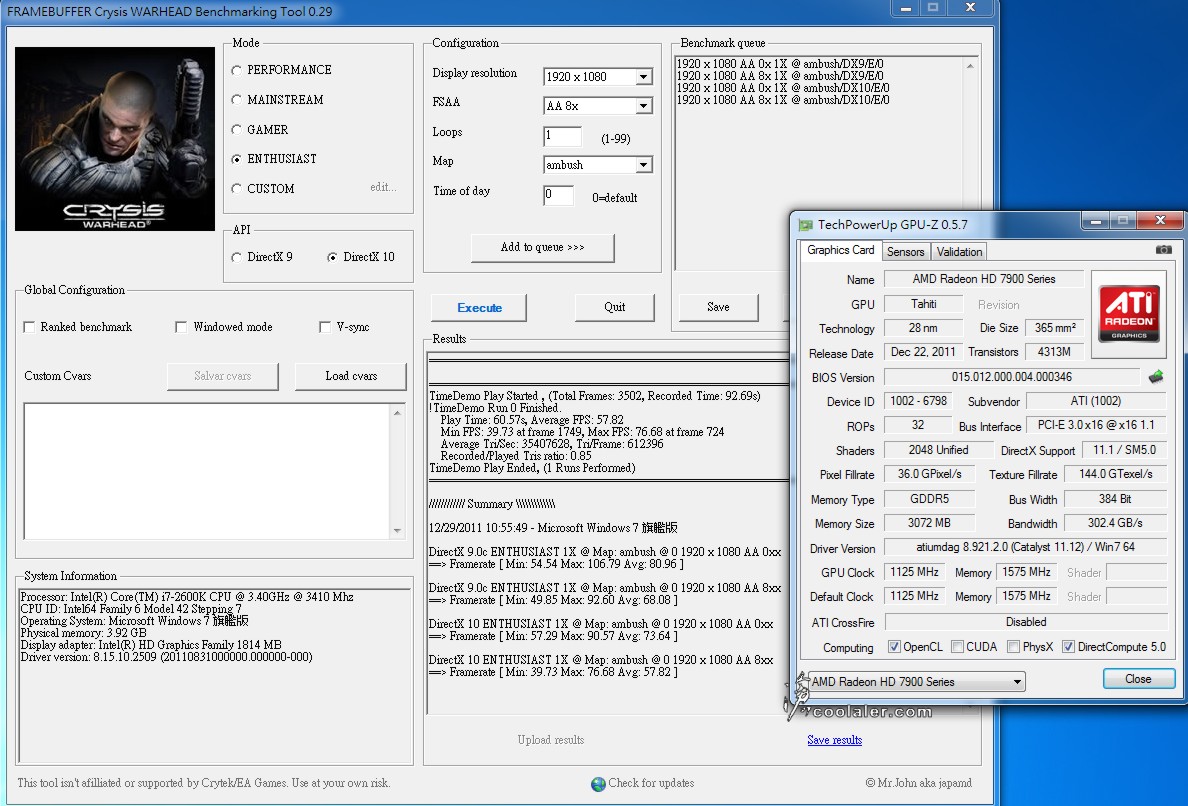The height and width of the screenshot is (806, 1188).
Task: Choose the GAMER mode radio button
Action: click(x=236, y=130)
